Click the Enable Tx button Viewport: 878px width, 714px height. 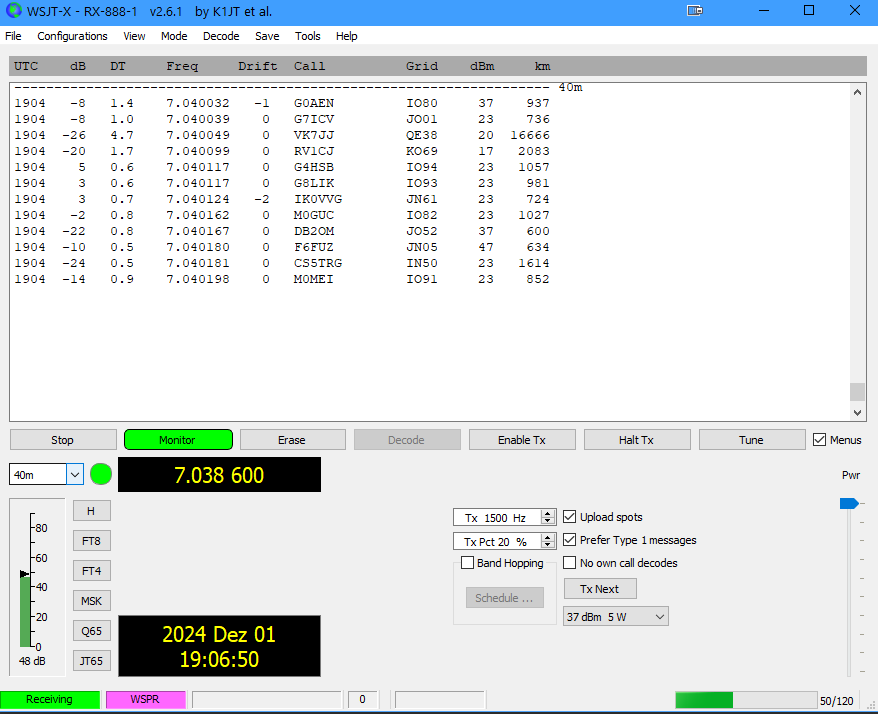click(x=522, y=440)
